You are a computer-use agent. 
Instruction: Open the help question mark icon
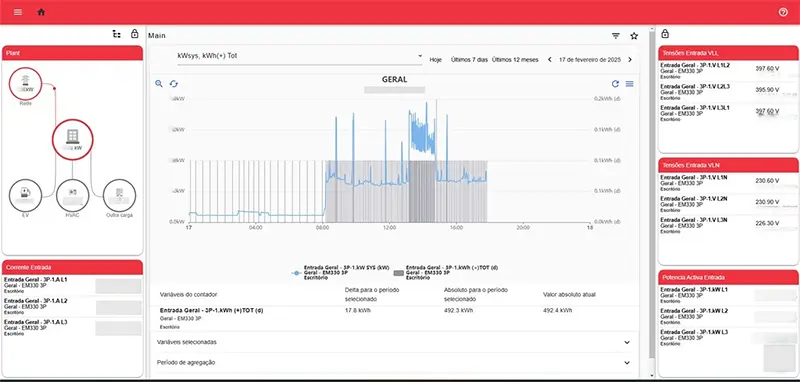tap(783, 12)
